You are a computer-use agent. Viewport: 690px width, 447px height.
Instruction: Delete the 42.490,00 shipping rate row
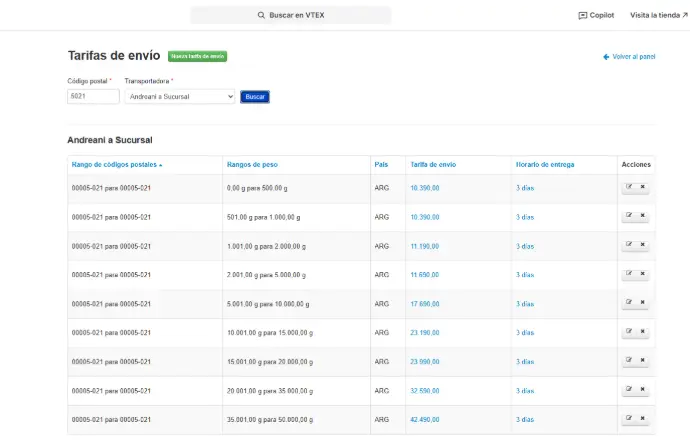click(642, 419)
